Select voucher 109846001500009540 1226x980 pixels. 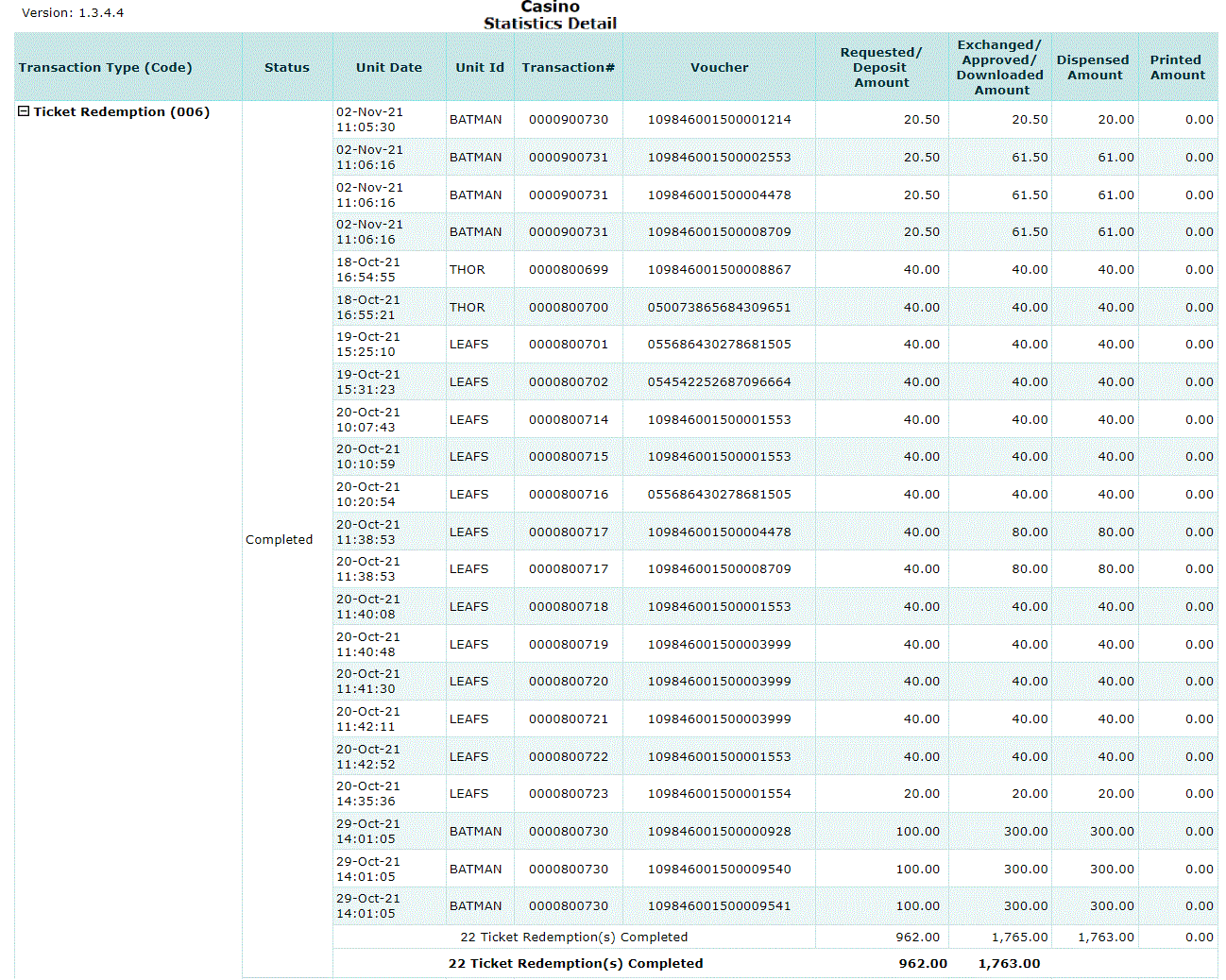720,870
